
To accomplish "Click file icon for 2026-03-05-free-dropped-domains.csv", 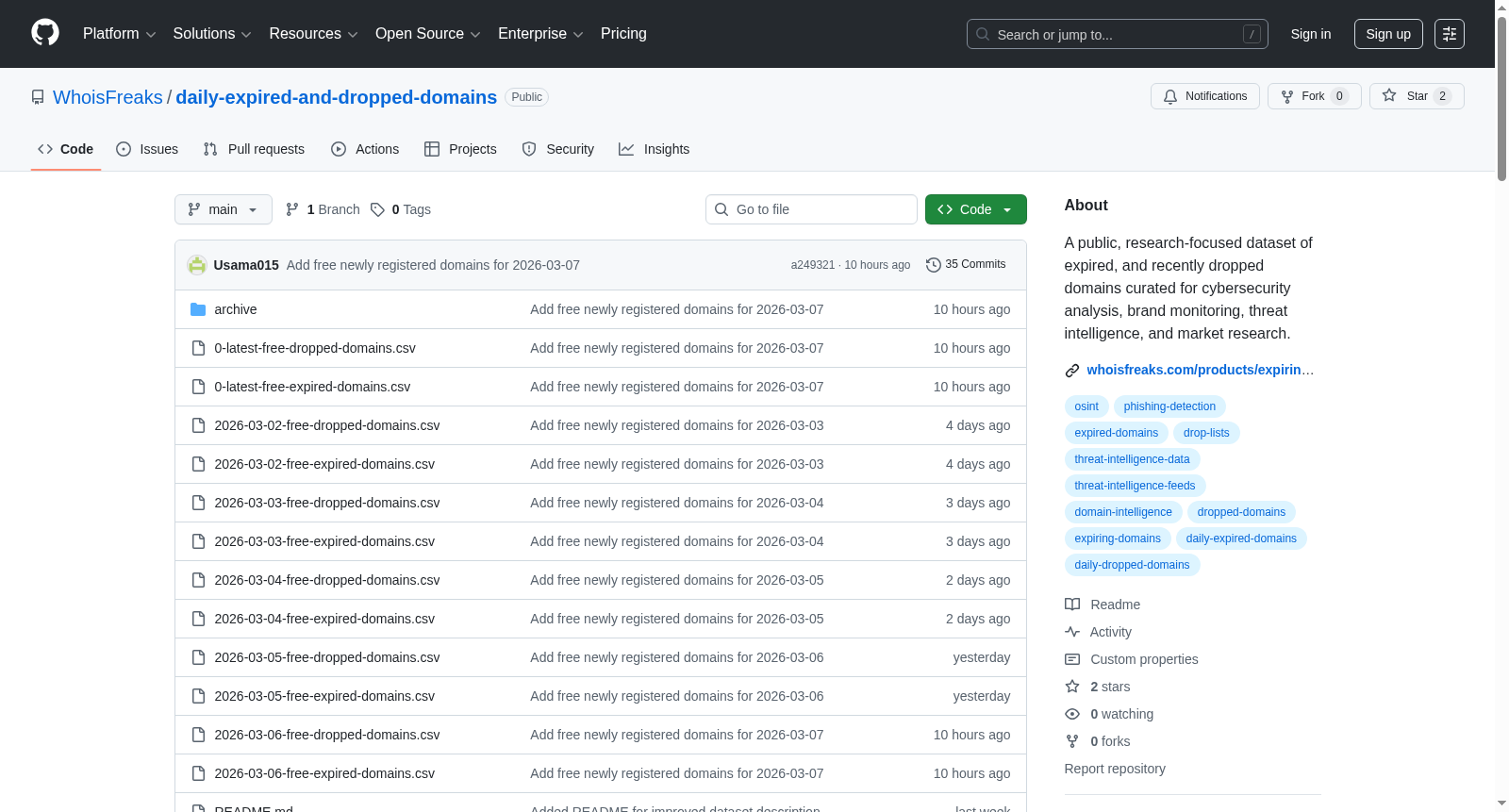I will pyautogui.click(x=198, y=657).
